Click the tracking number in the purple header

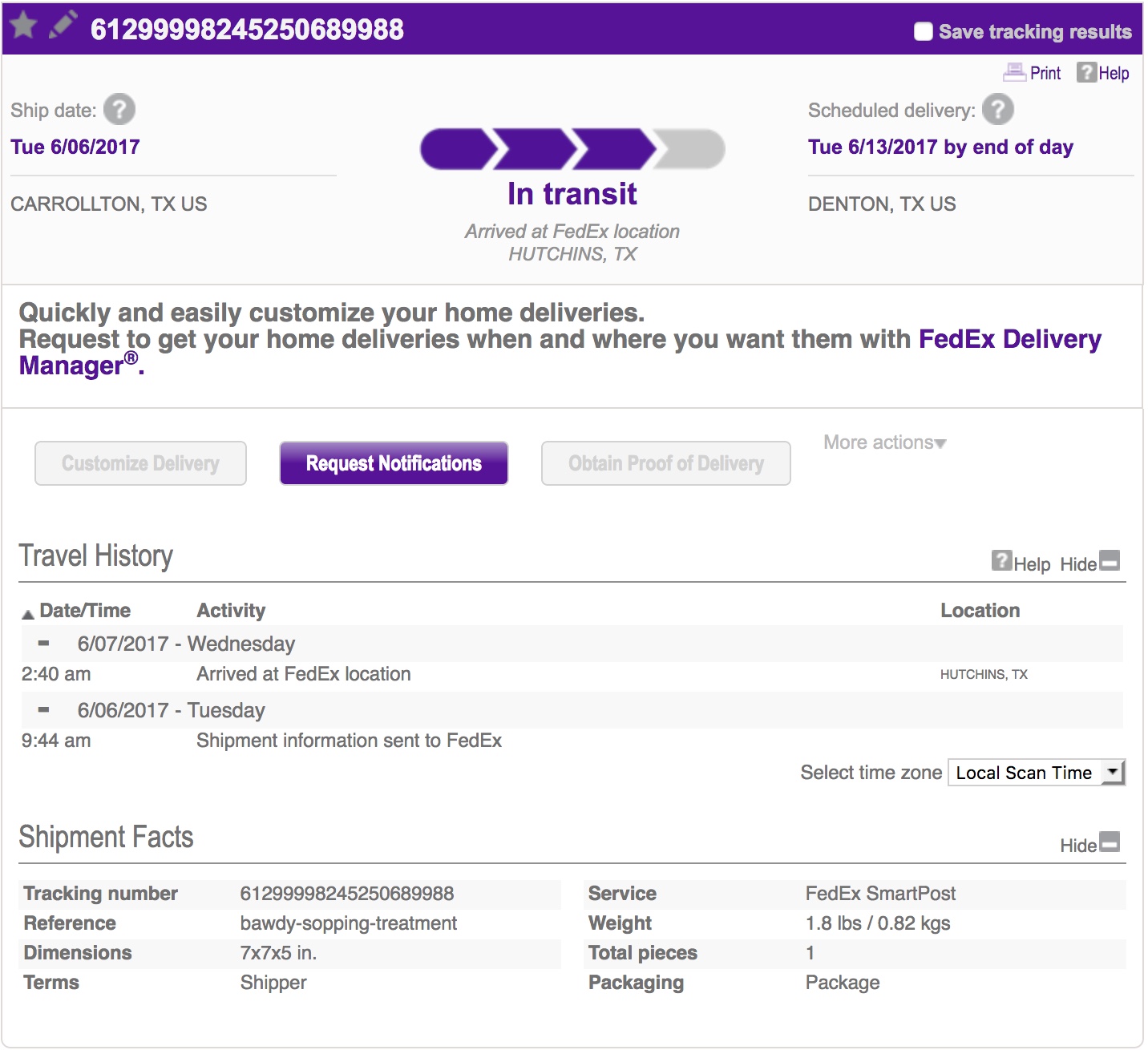[x=247, y=30]
